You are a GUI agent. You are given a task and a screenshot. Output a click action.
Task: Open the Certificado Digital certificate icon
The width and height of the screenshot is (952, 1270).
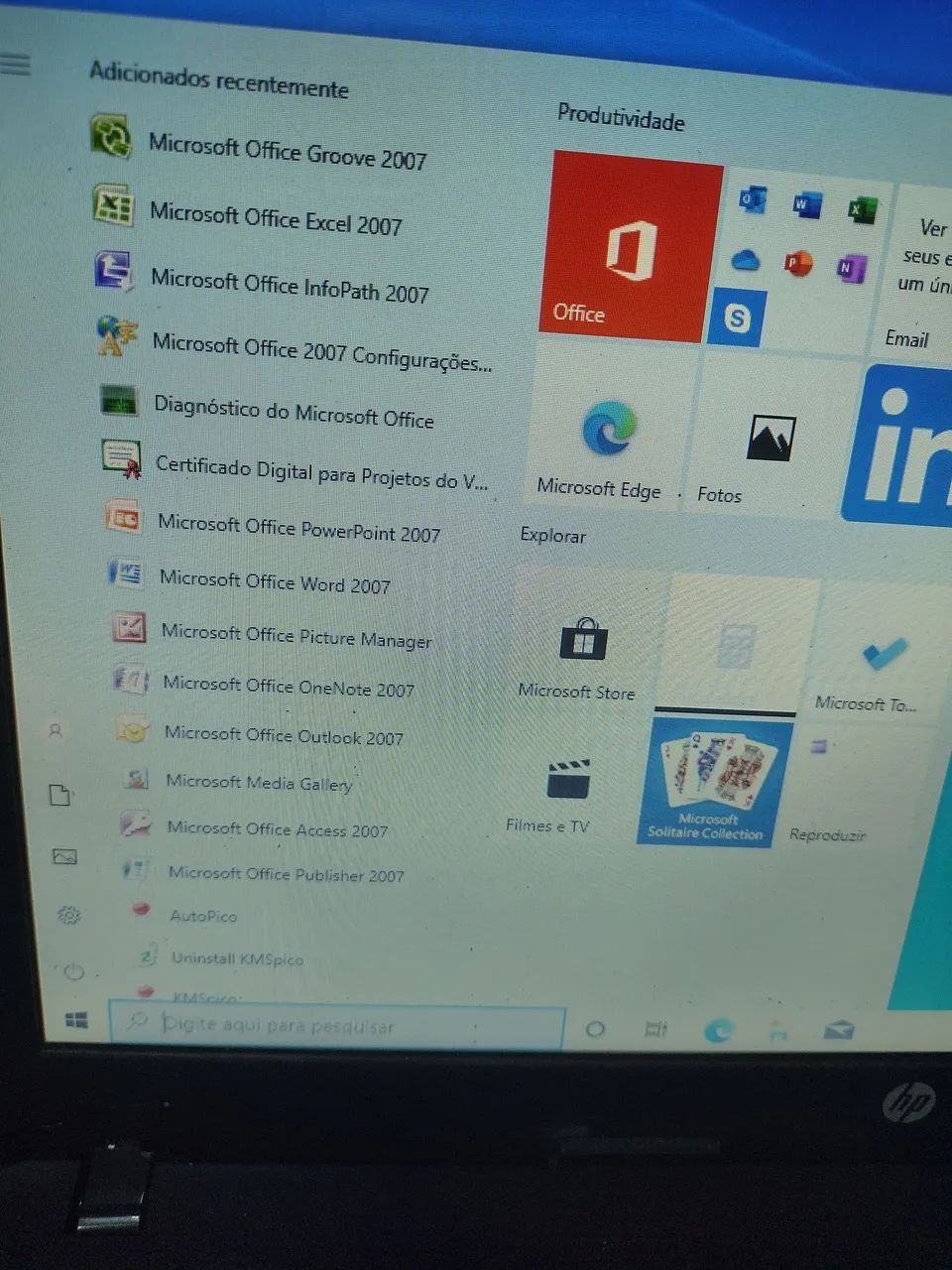click(x=121, y=458)
